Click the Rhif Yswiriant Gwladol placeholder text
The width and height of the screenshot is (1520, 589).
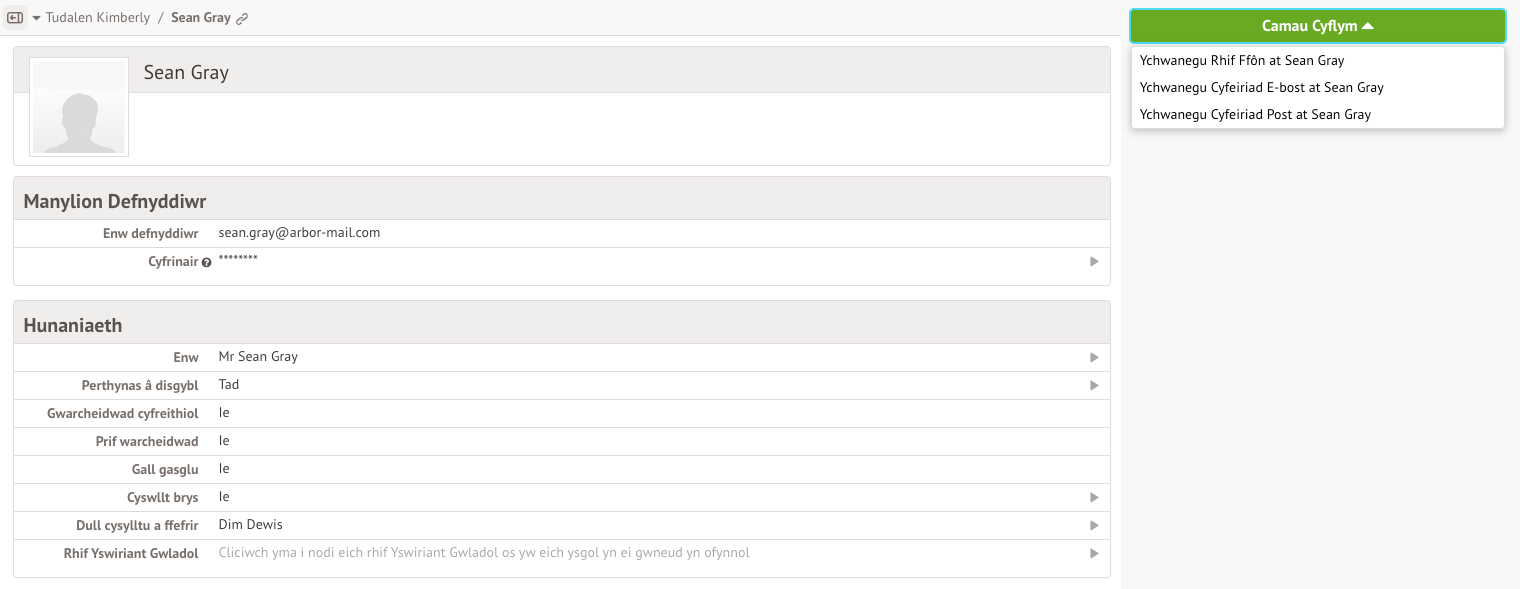pos(484,553)
